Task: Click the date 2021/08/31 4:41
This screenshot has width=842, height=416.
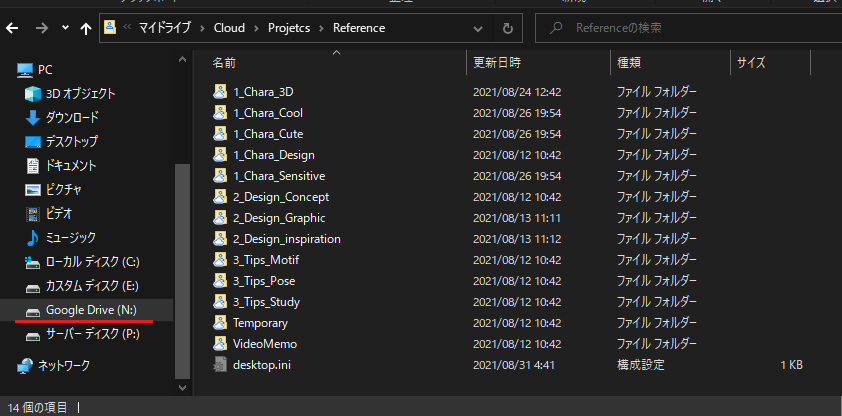Action: click(514, 365)
